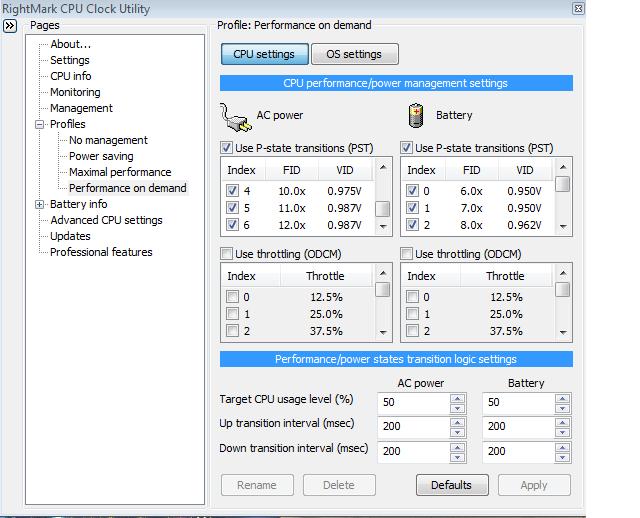The image size is (640, 518).
Task: Increase AC power Up transition interval
Action: (458, 422)
